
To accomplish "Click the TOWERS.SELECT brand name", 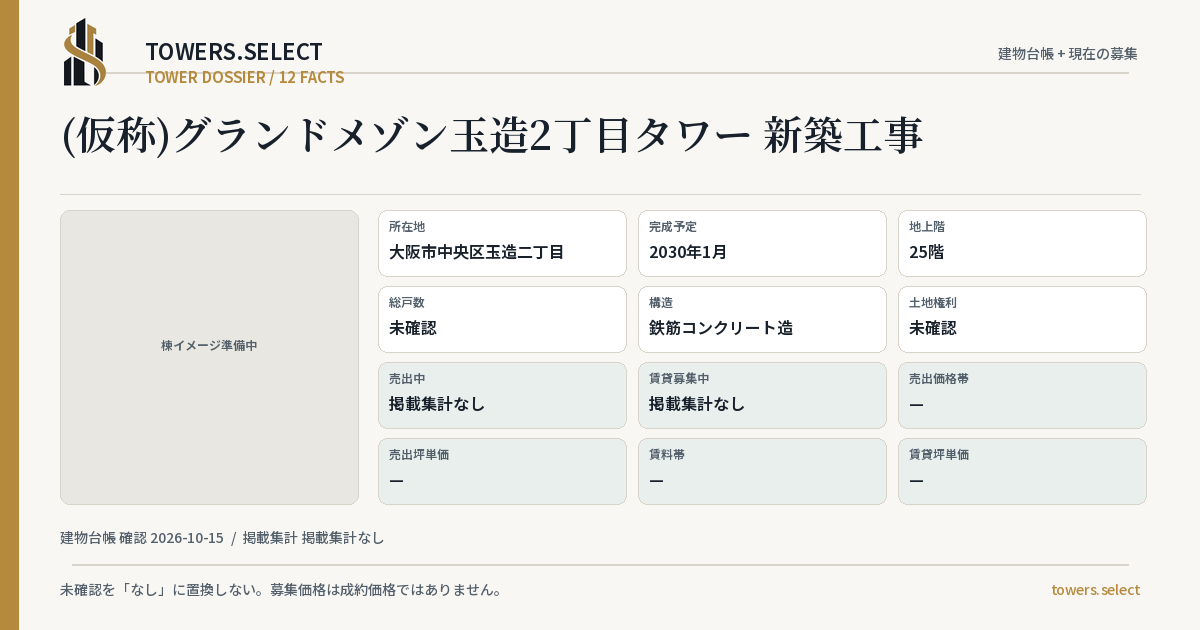I will coord(234,52).
